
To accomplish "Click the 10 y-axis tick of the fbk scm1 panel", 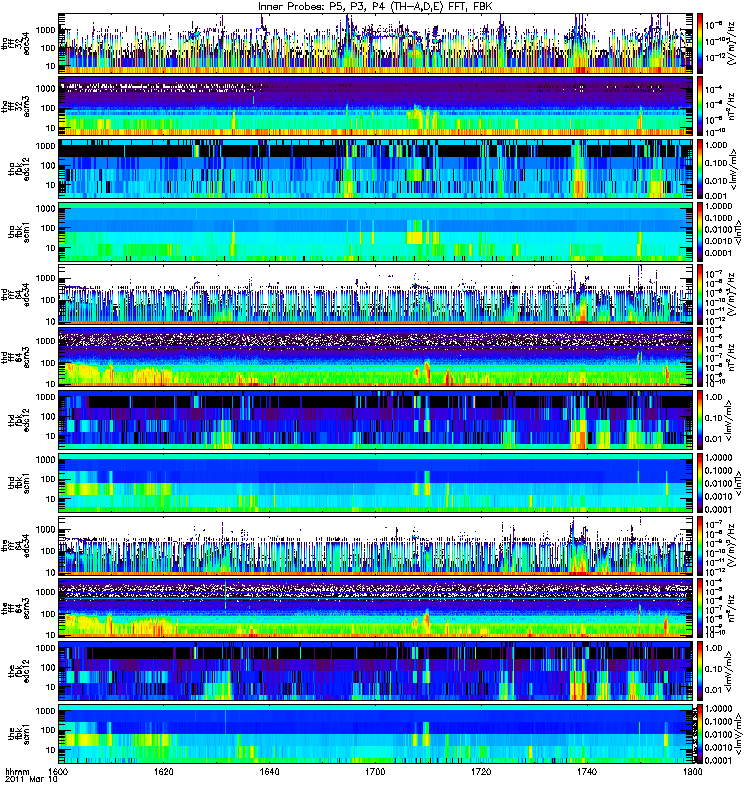I will (x=51, y=750).
